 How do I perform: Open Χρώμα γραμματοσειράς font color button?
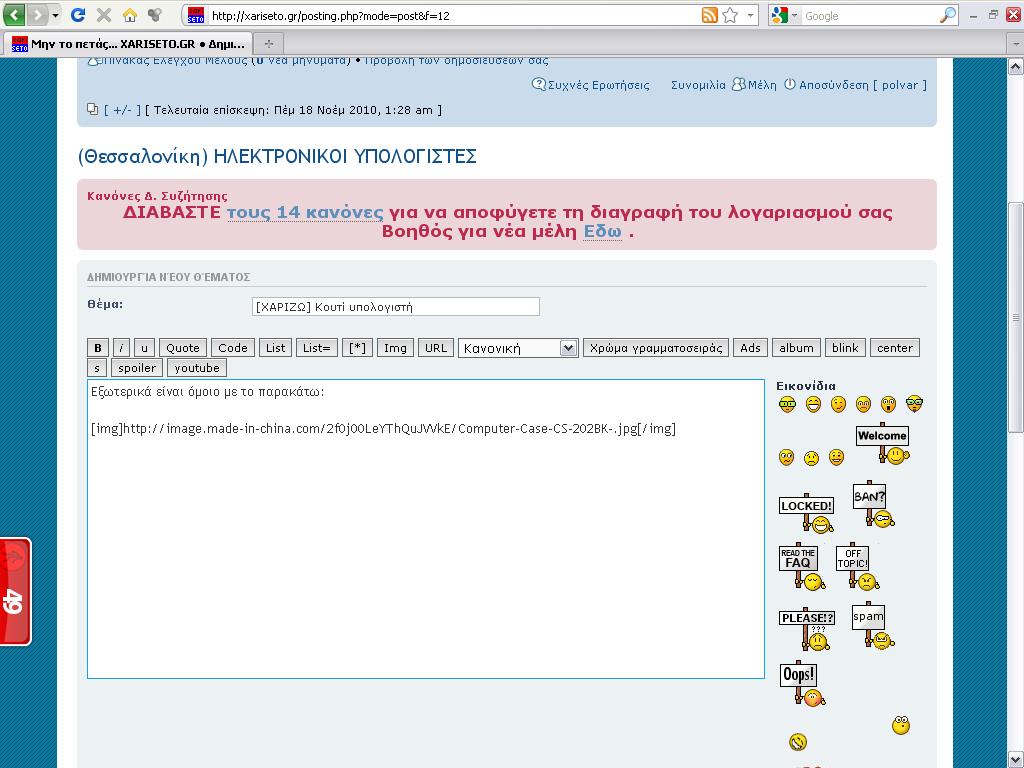tap(656, 348)
